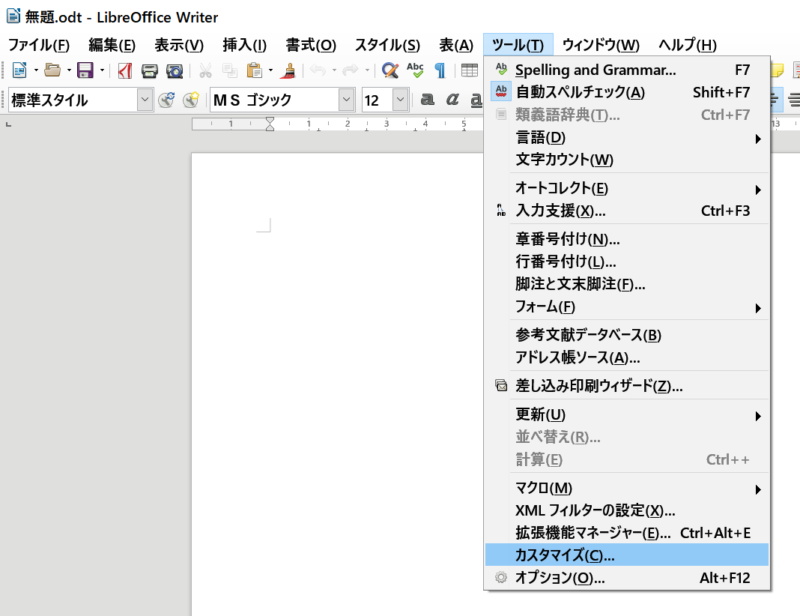800x616 pixels.
Task: Toggle formatting marks with the pilcrow icon
Action: coord(439,70)
